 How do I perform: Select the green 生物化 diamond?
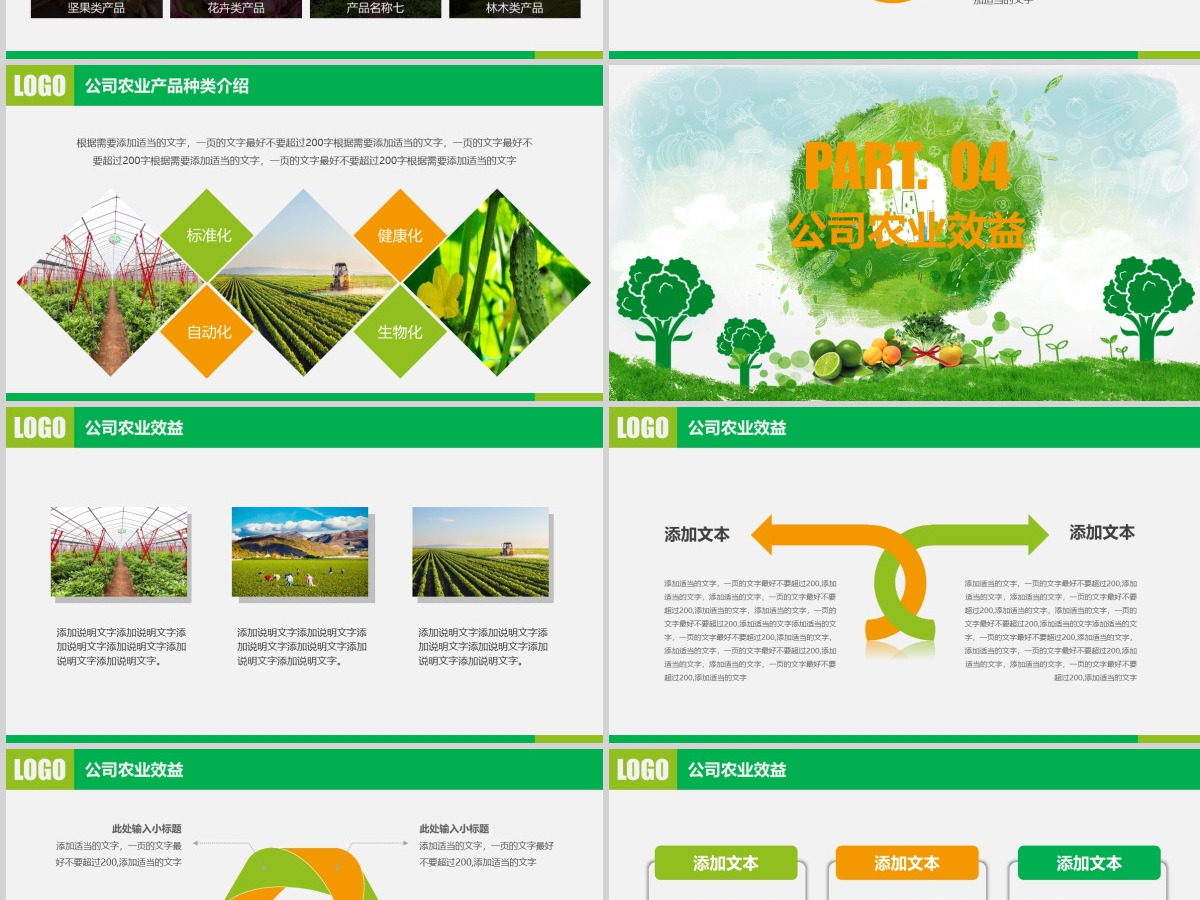pyautogui.click(x=400, y=331)
